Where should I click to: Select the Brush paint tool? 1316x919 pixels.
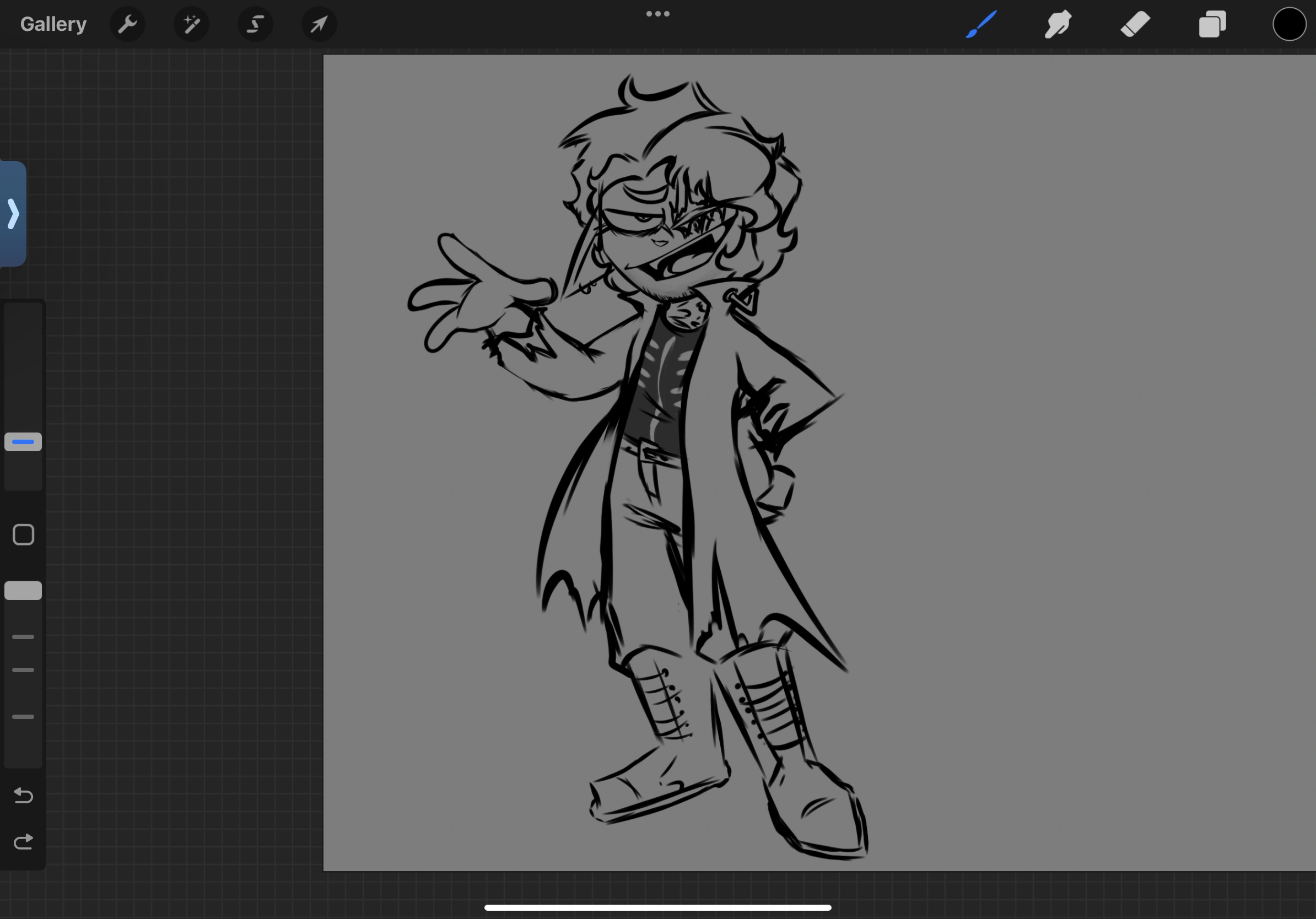click(x=981, y=24)
